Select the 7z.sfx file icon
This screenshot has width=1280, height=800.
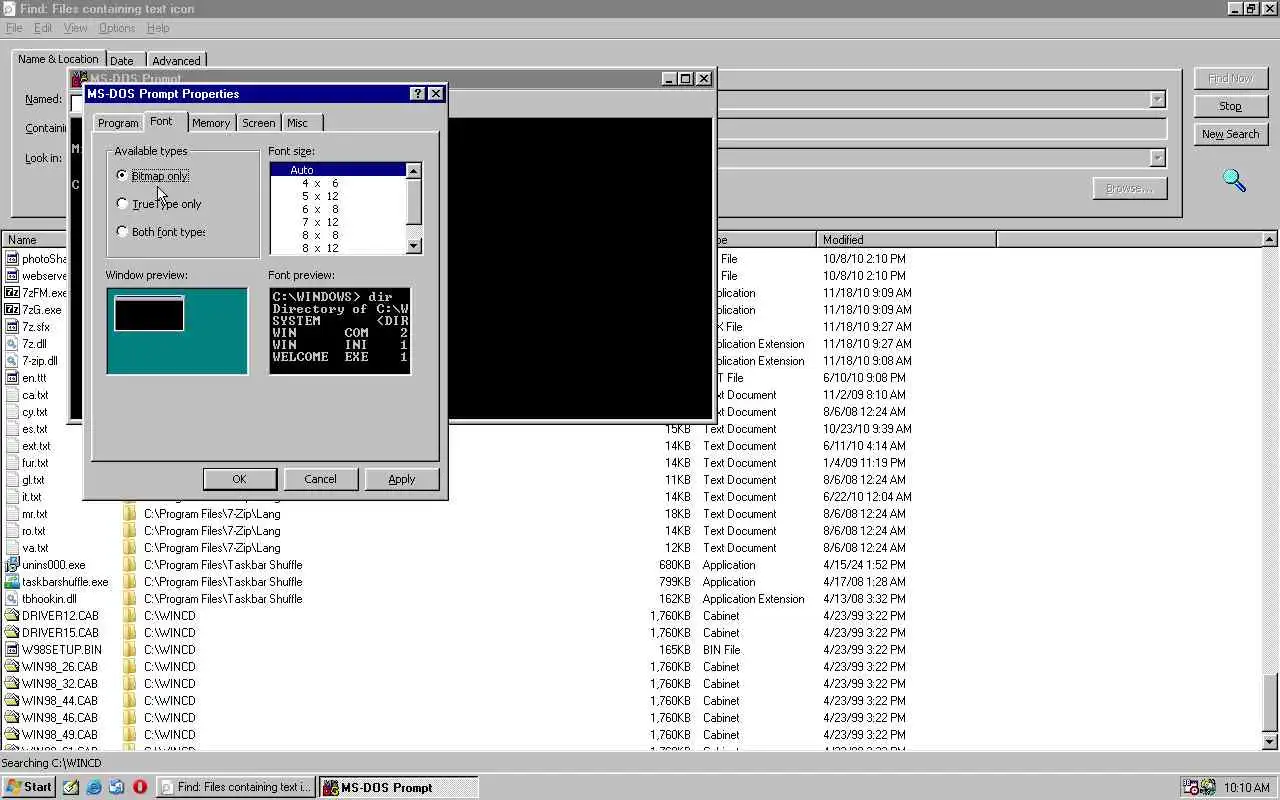coord(12,327)
